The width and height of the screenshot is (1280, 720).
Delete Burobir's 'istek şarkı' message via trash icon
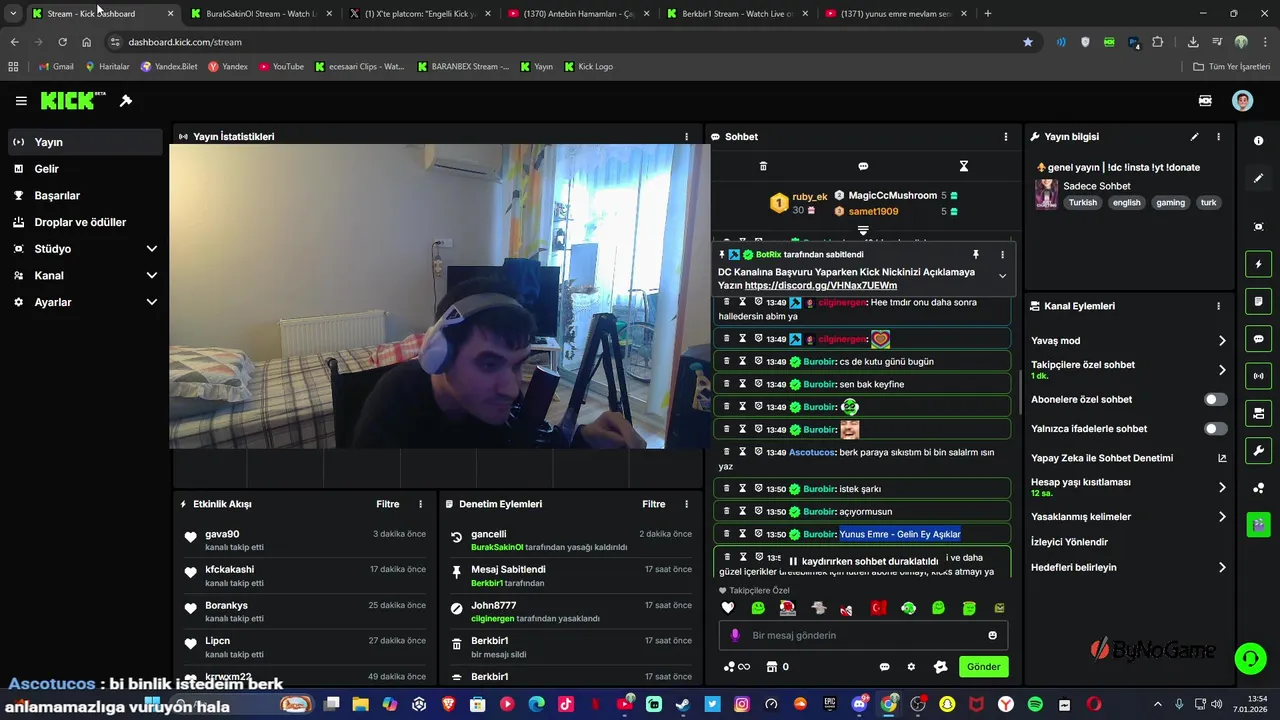point(727,489)
